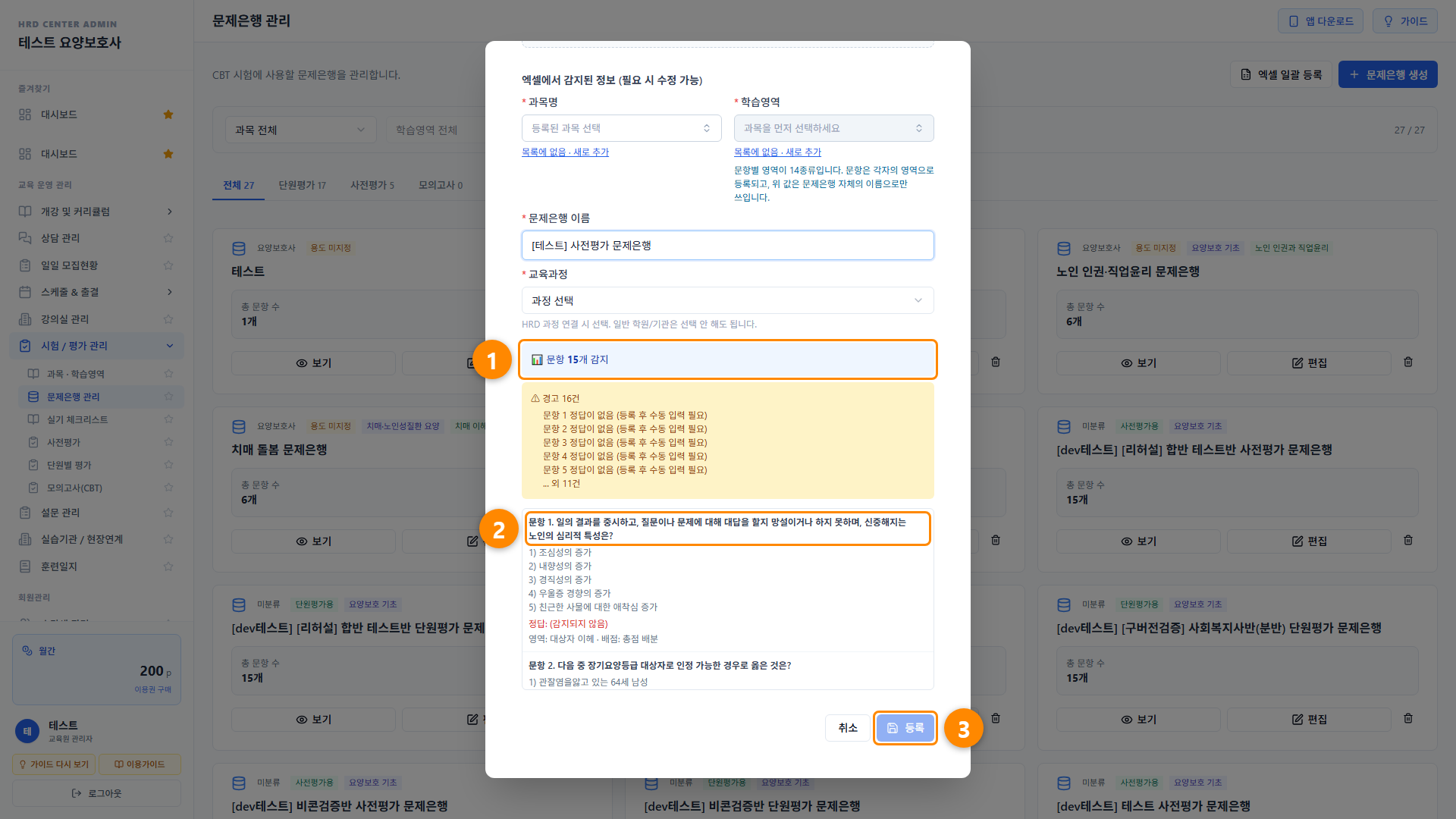Switch to the 단원평가 17 tab
The width and height of the screenshot is (1456, 819).
point(302,185)
